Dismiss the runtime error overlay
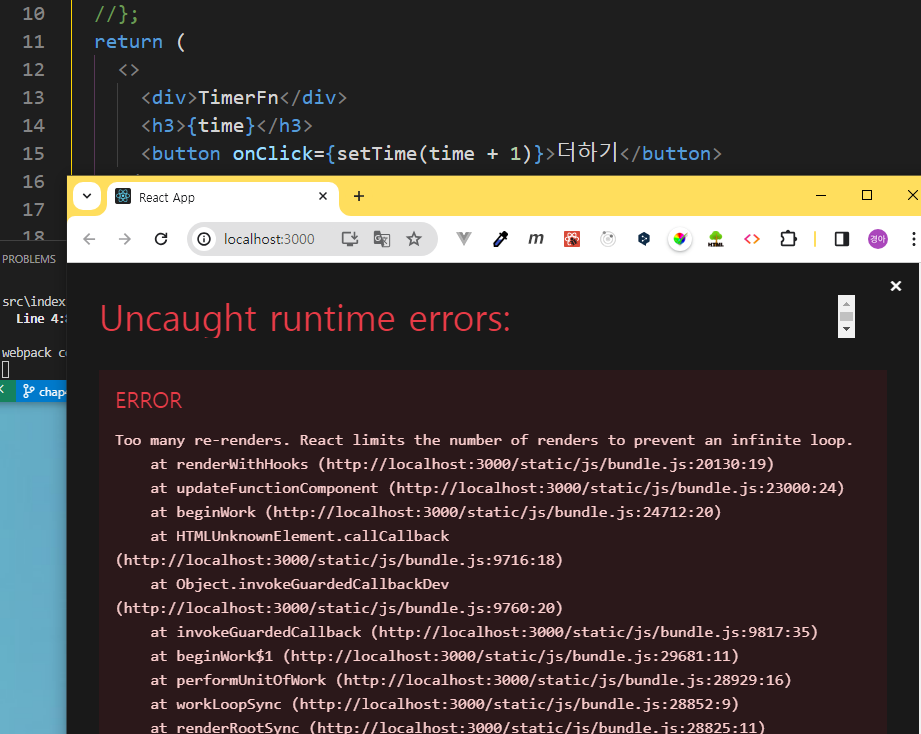 (x=896, y=286)
